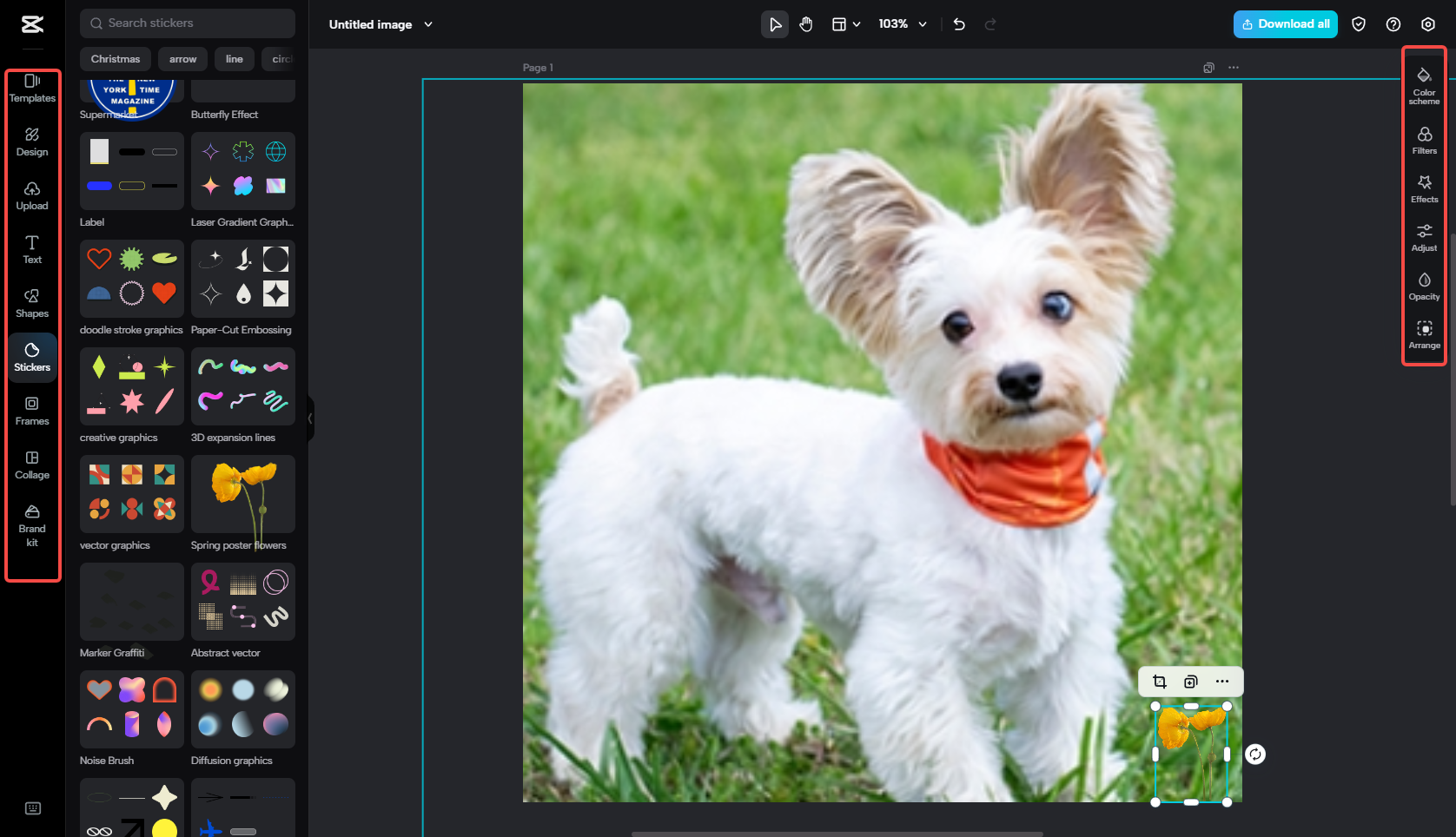Open the Help question mark icon
The width and height of the screenshot is (1456, 837).
(1393, 24)
